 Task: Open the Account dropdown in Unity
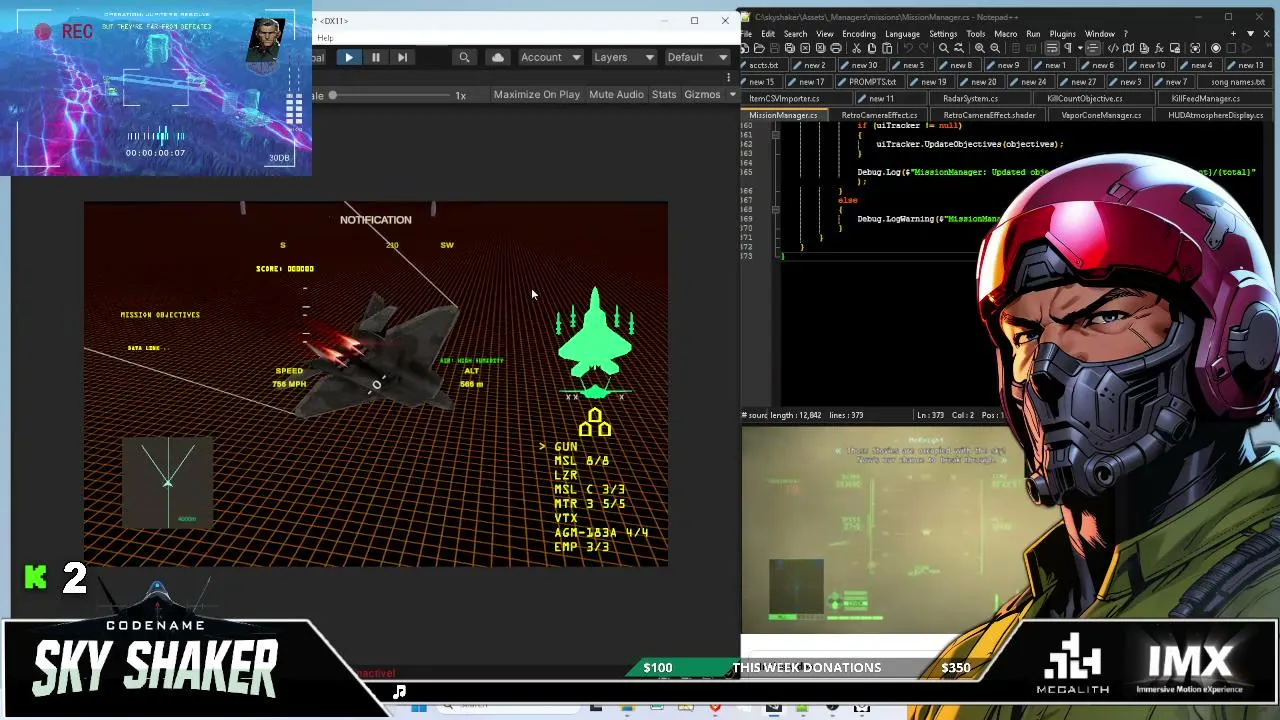point(550,58)
